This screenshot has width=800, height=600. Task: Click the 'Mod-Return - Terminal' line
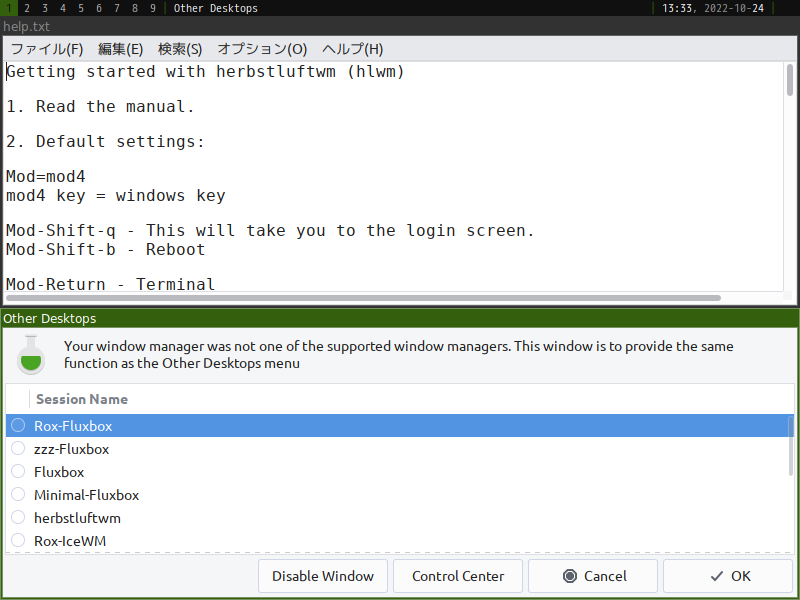click(x=111, y=284)
